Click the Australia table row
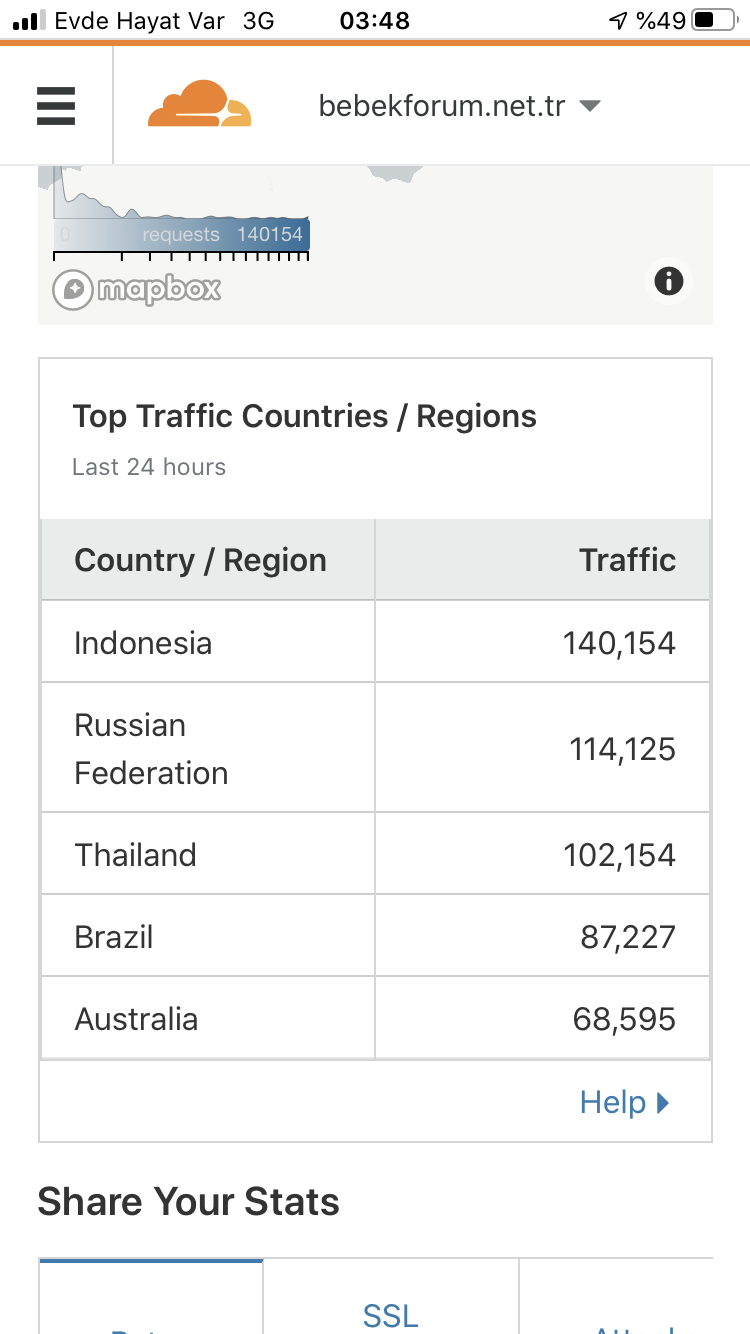This screenshot has width=750, height=1334. point(375,1018)
